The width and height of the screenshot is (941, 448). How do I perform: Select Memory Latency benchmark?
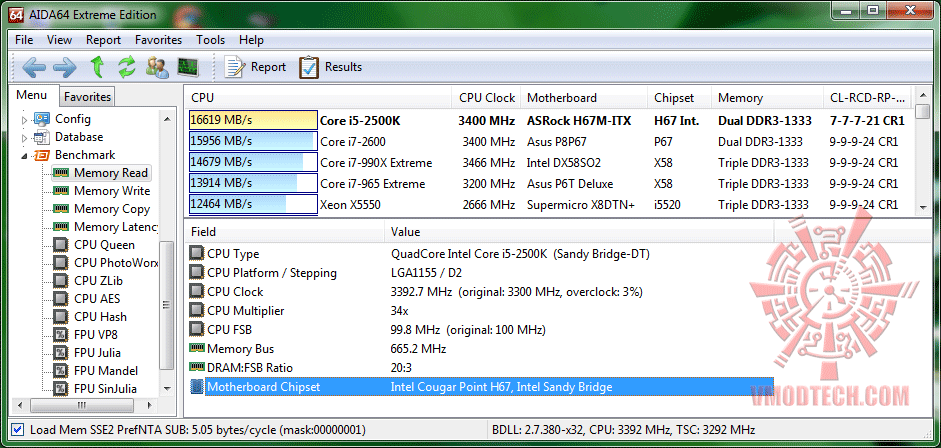(x=115, y=227)
